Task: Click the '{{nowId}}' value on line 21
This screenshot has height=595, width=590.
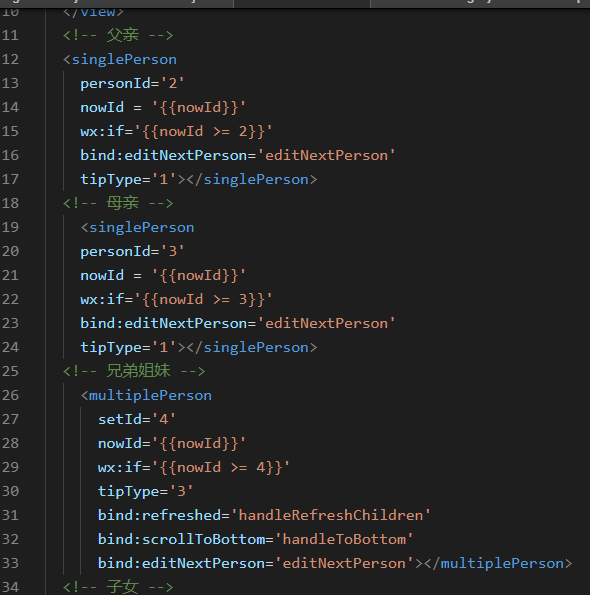Action: coord(199,275)
